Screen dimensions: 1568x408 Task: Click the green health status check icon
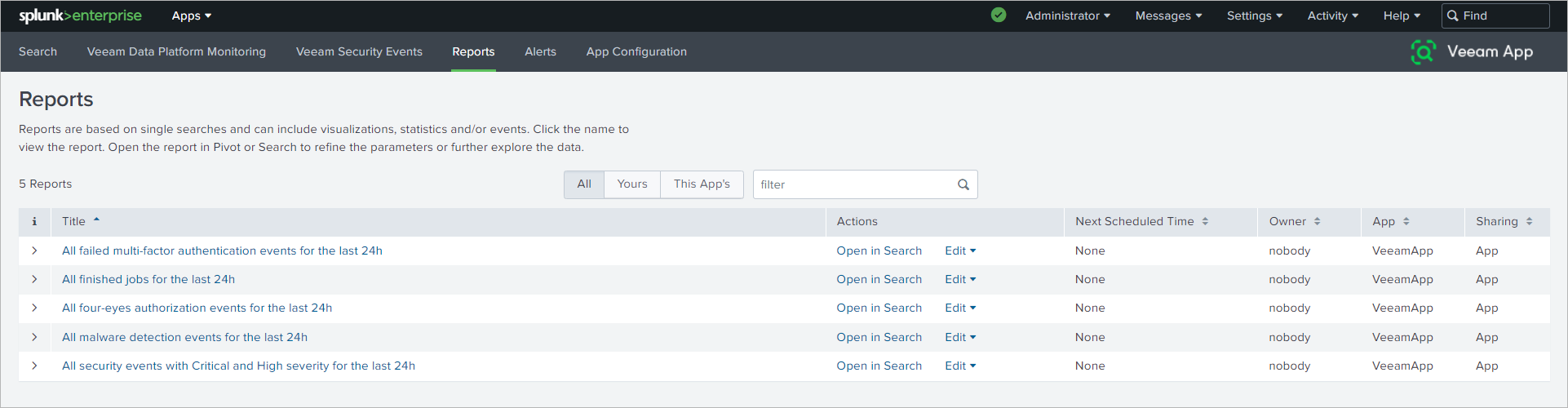(999, 15)
